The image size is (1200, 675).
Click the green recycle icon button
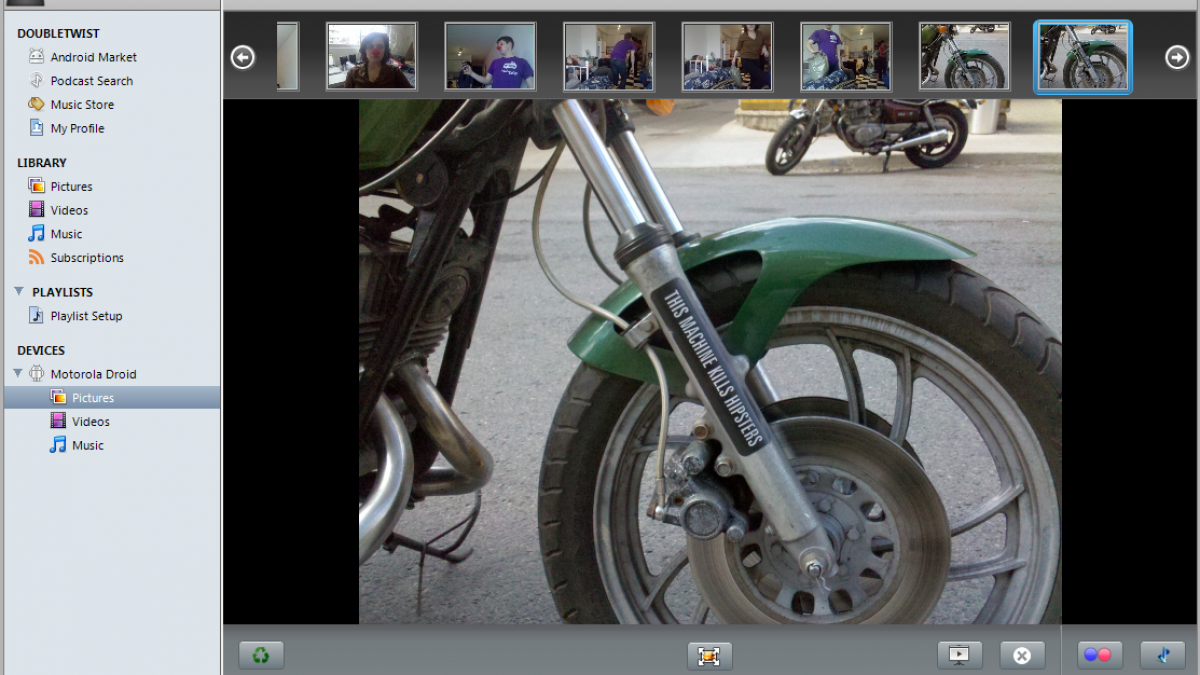pos(261,655)
